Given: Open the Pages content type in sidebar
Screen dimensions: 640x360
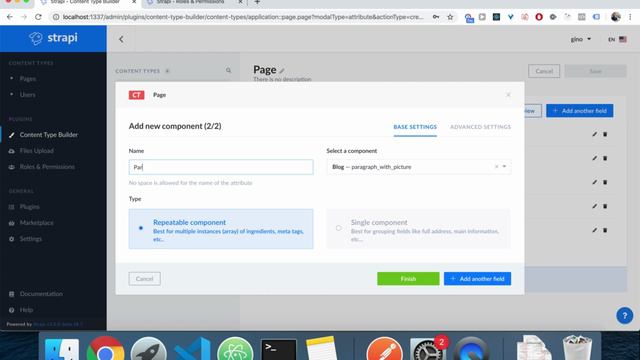Looking at the screenshot, I should (x=28, y=78).
